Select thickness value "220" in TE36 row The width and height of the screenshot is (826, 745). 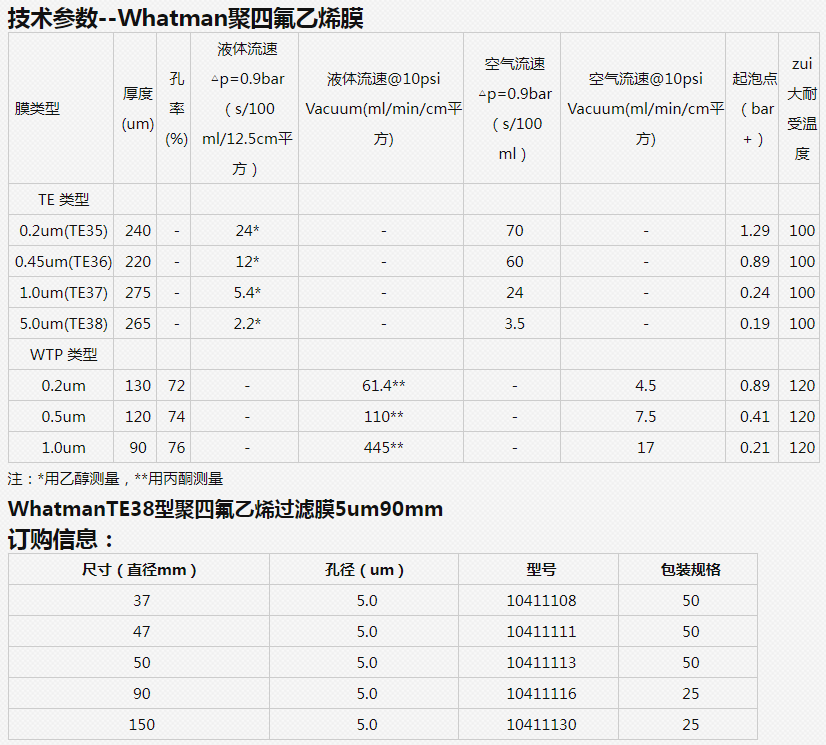coord(138,262)
